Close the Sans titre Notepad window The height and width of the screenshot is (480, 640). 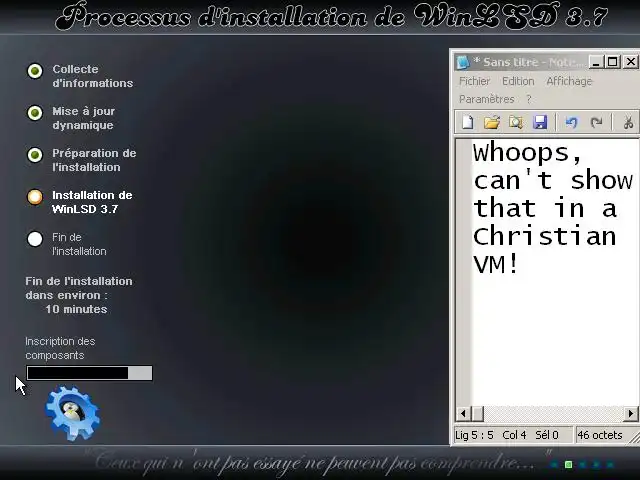pos(631,62)
